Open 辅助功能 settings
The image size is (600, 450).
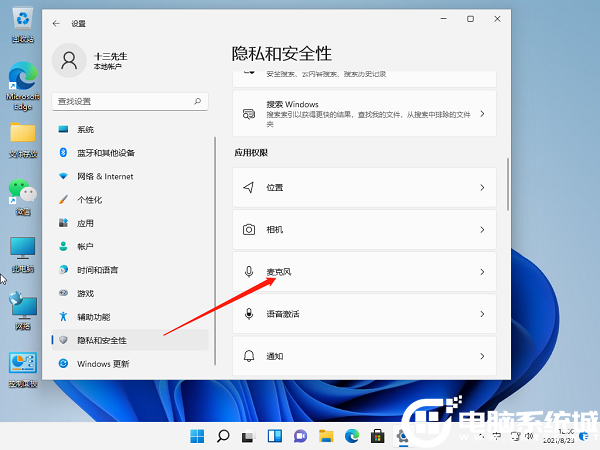tap(130, 317)
